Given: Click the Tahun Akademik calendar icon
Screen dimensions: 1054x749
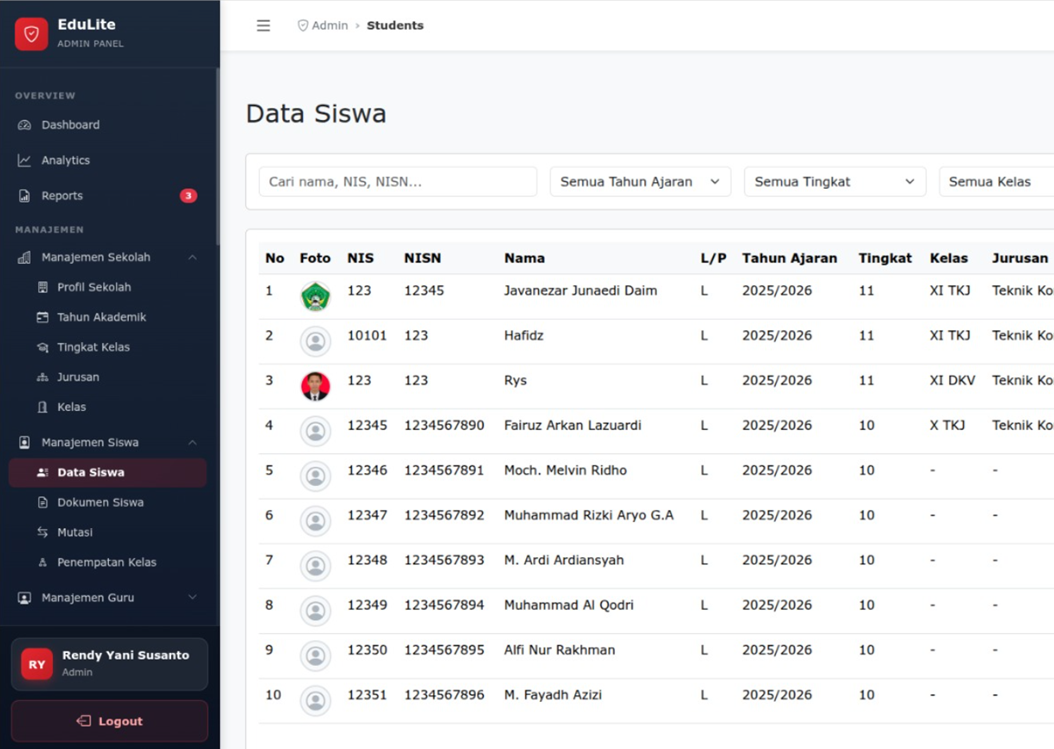Looking at the screenshot, I should 42,317.
